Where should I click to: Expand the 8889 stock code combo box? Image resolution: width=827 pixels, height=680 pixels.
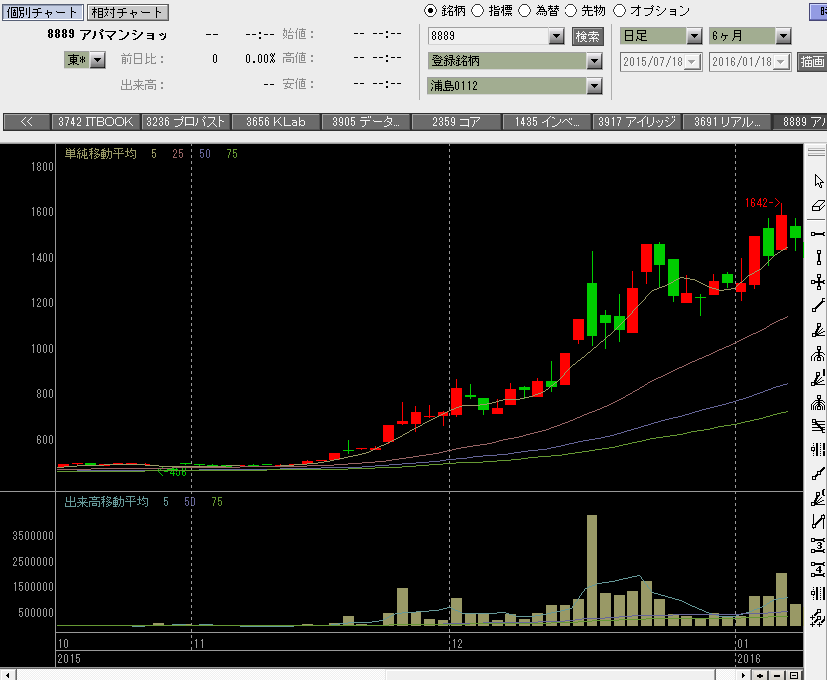(x=556, y=36)
